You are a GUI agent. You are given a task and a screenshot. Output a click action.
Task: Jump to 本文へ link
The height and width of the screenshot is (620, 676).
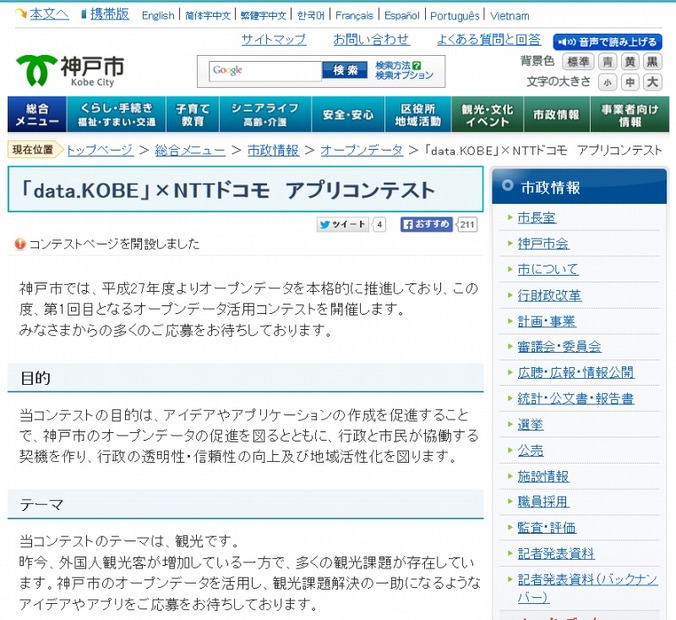point(49,14)
